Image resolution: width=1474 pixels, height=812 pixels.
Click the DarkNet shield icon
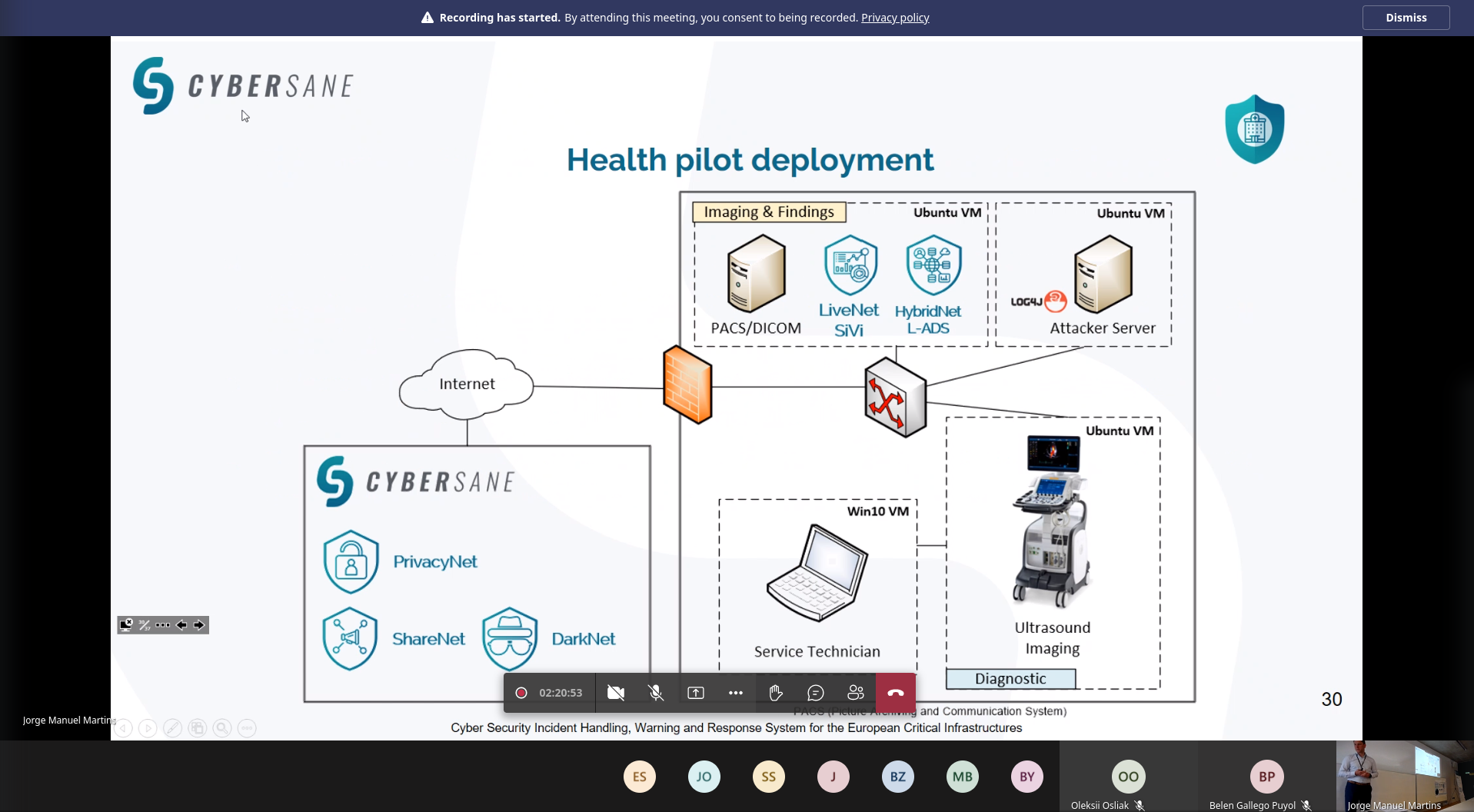click(x=510, y=638)
